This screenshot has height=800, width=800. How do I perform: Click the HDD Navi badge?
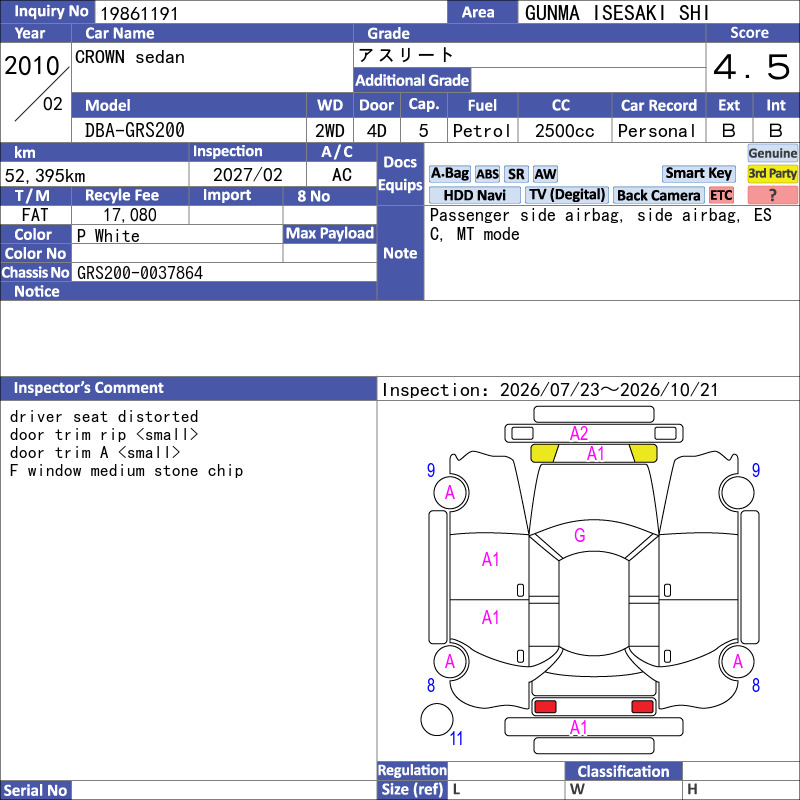pyautogui.click(x=474, y=195)
